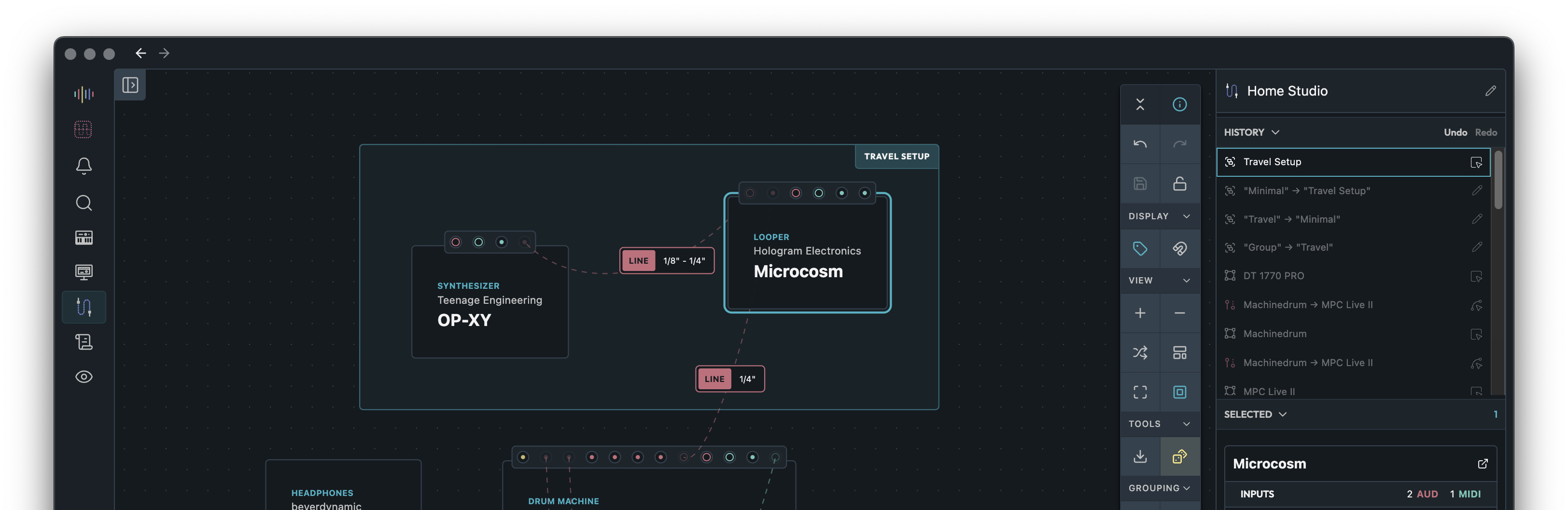Viewport: 1568px width, 510px height.
Task: Toggle the eye visibility icon in sidebar
Action: (84, 376)
